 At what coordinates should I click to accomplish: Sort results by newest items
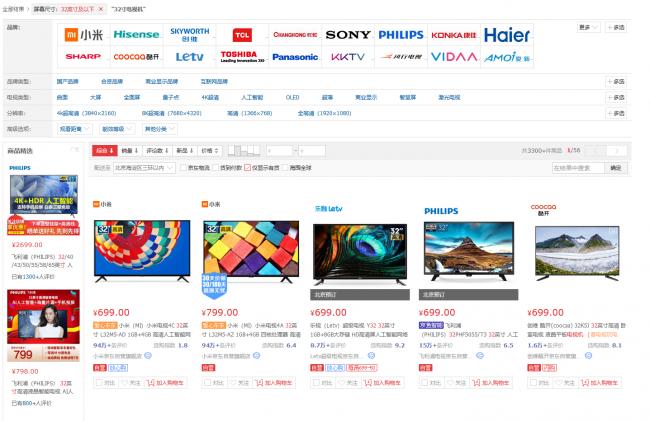(185, 151)
